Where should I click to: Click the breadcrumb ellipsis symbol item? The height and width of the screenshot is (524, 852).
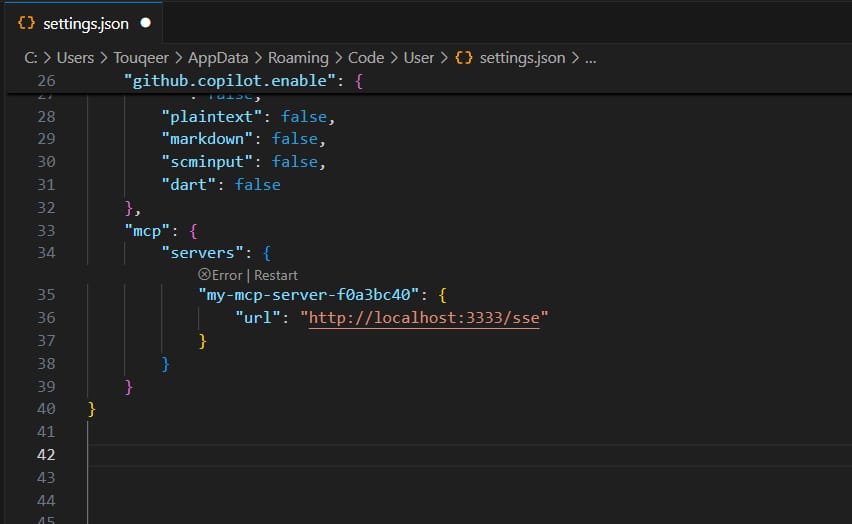coord(591,59)
